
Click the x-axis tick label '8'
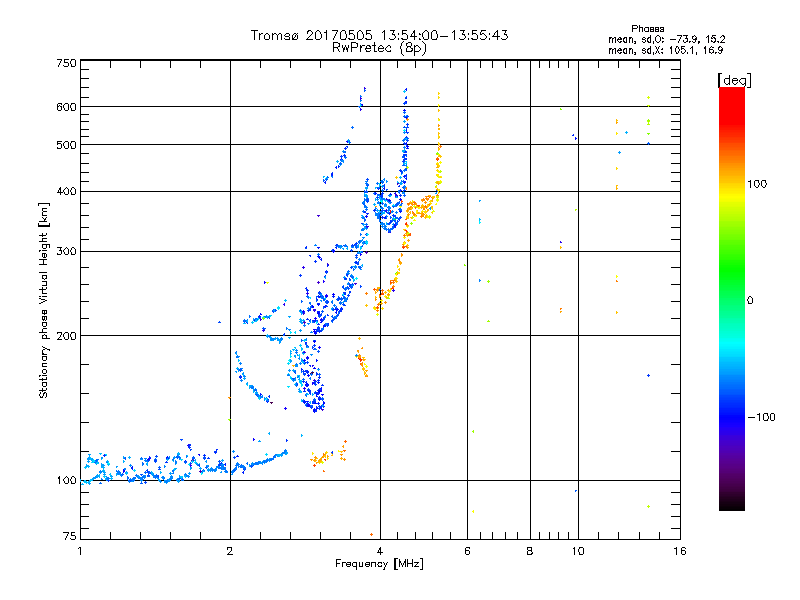(x=530, y=551)
